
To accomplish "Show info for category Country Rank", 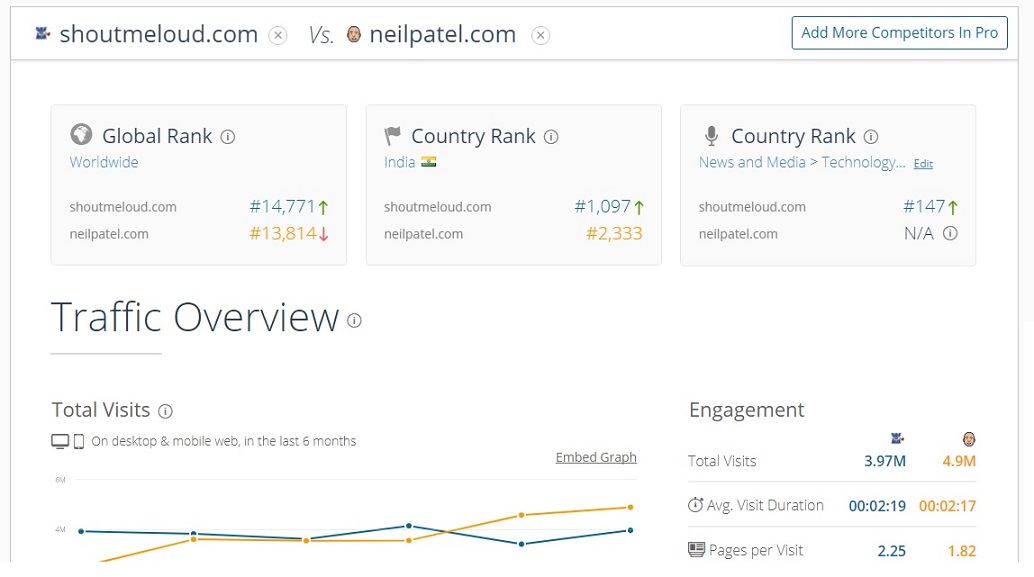I will click(871, 137).
